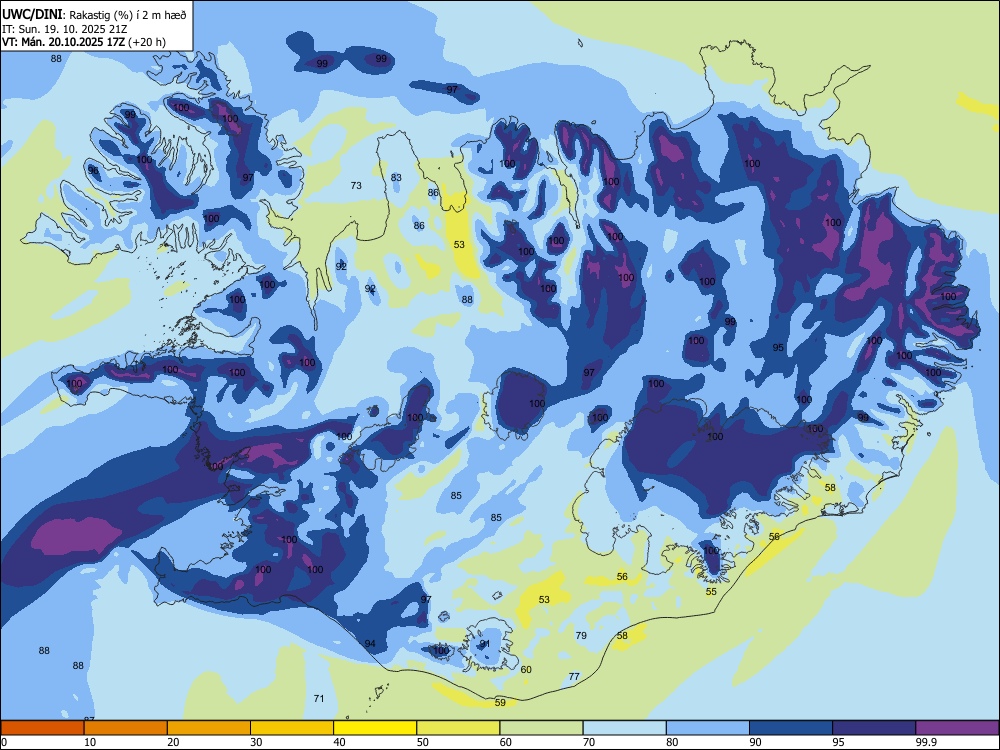Click the 'Rakastig (%) í 2 m hæð' label
The width and height of the screenshot is (1000, 750).
pyautogui.click(x=127, y=15)
